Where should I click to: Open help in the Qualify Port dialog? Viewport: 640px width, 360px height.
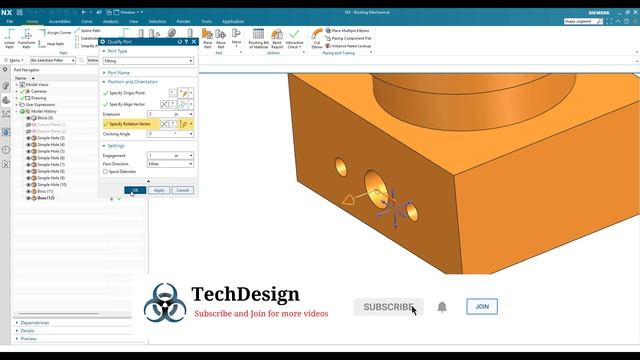point(187,42)
